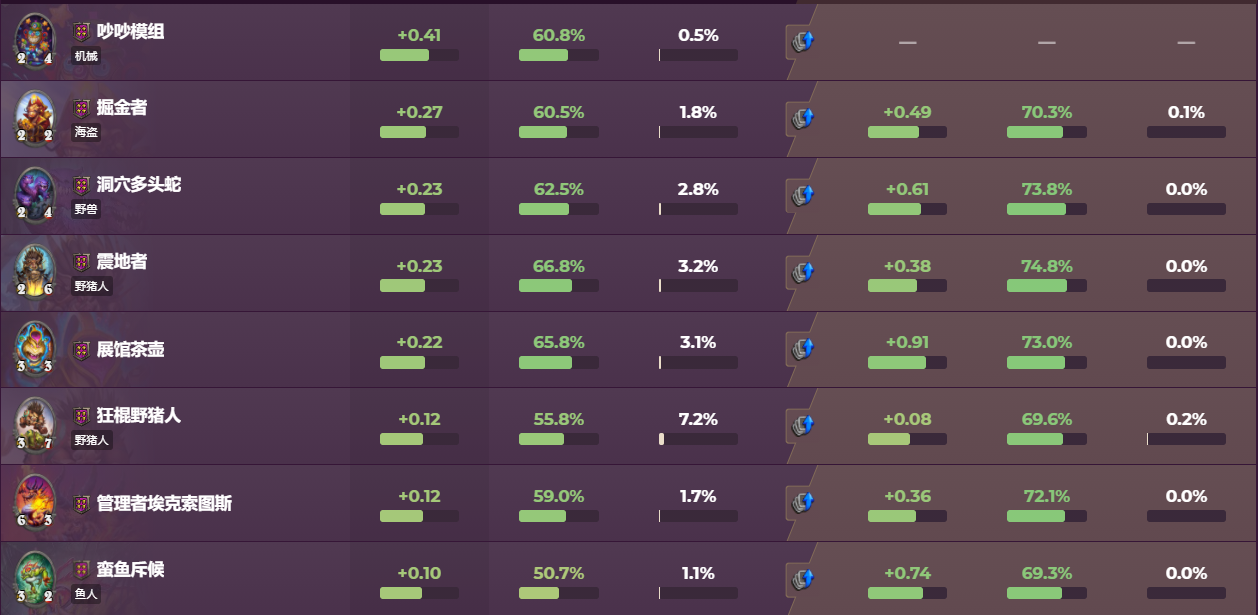Click the 鱼人 tribe tag under 蛮鱼斥候
Screen dimensions: 1258x615
tap(87, 594)
